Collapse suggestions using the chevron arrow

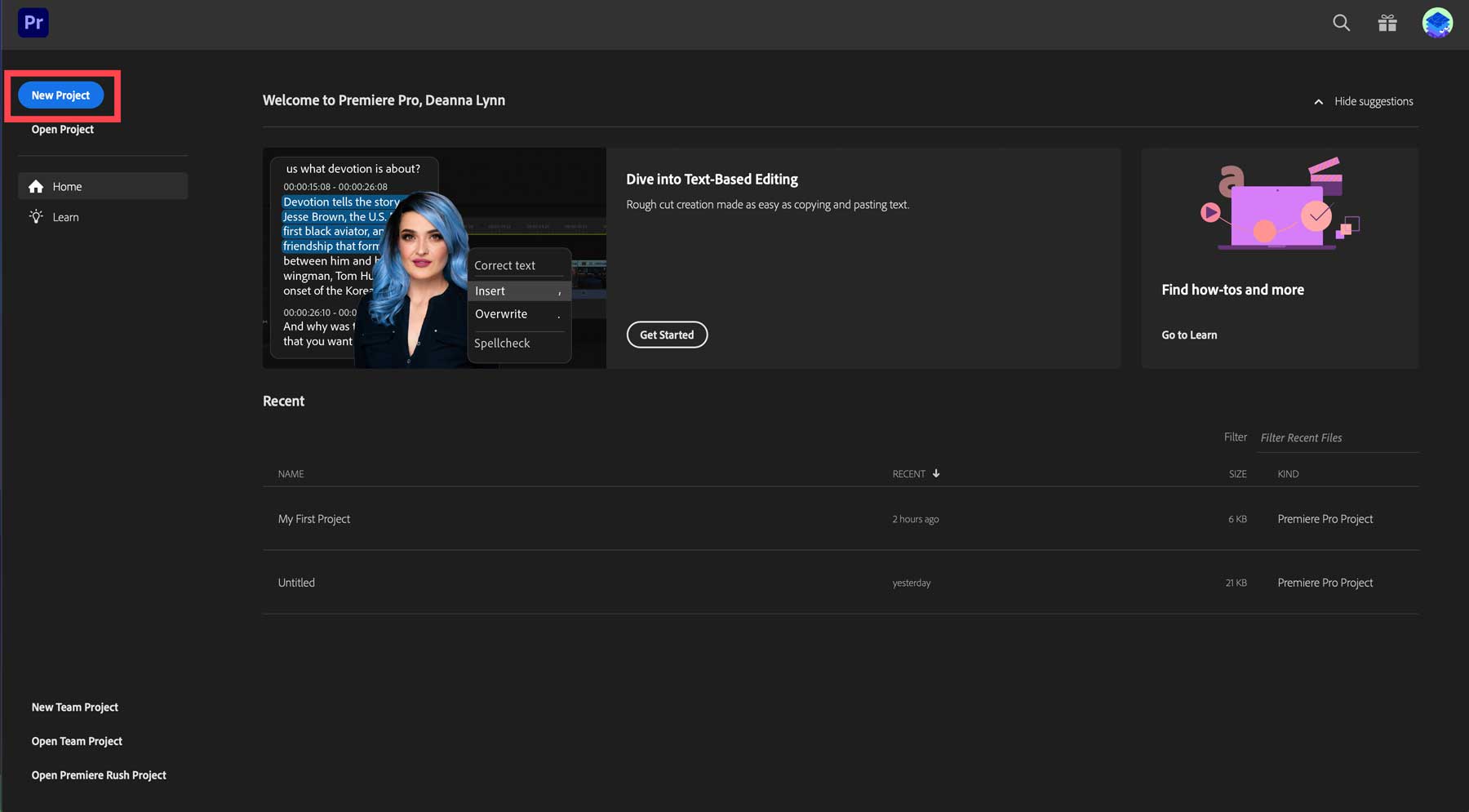(1319, 101)
